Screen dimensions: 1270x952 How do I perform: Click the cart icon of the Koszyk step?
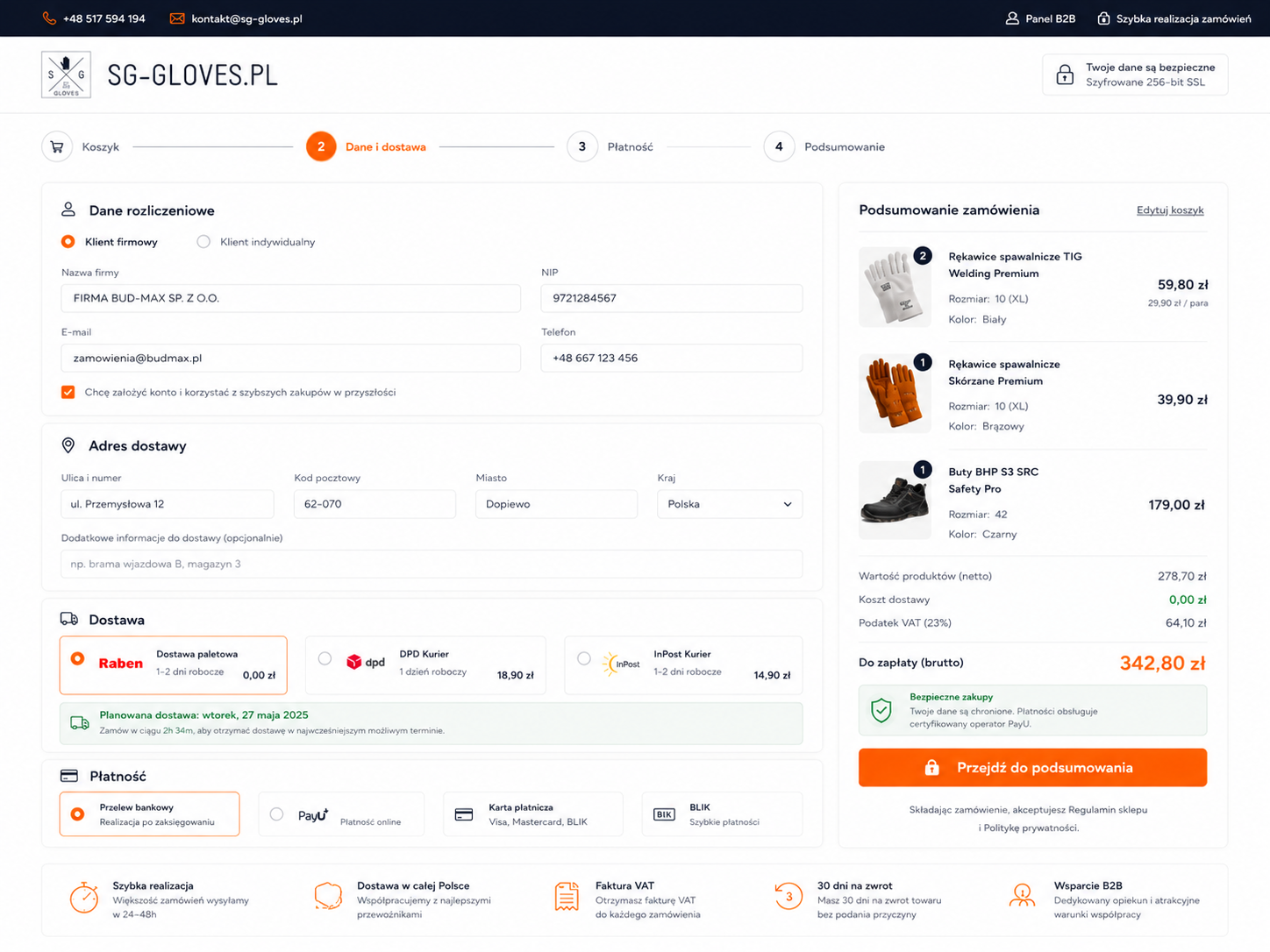57,146
